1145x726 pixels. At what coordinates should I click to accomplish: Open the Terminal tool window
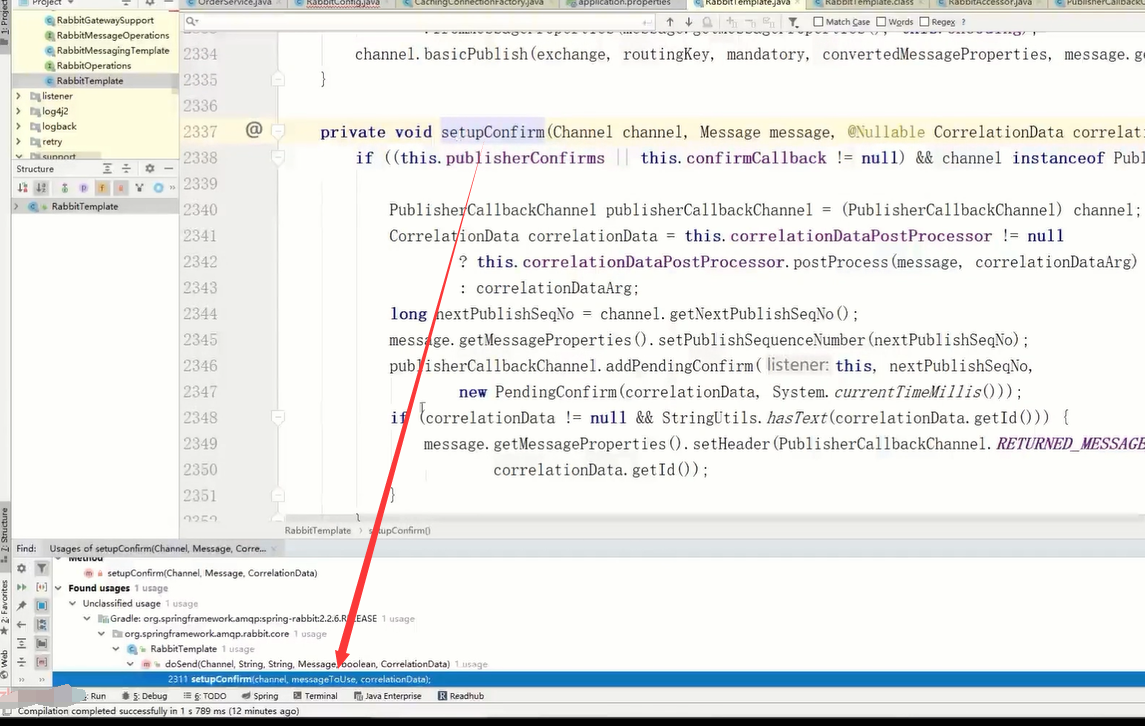[315, 696]
